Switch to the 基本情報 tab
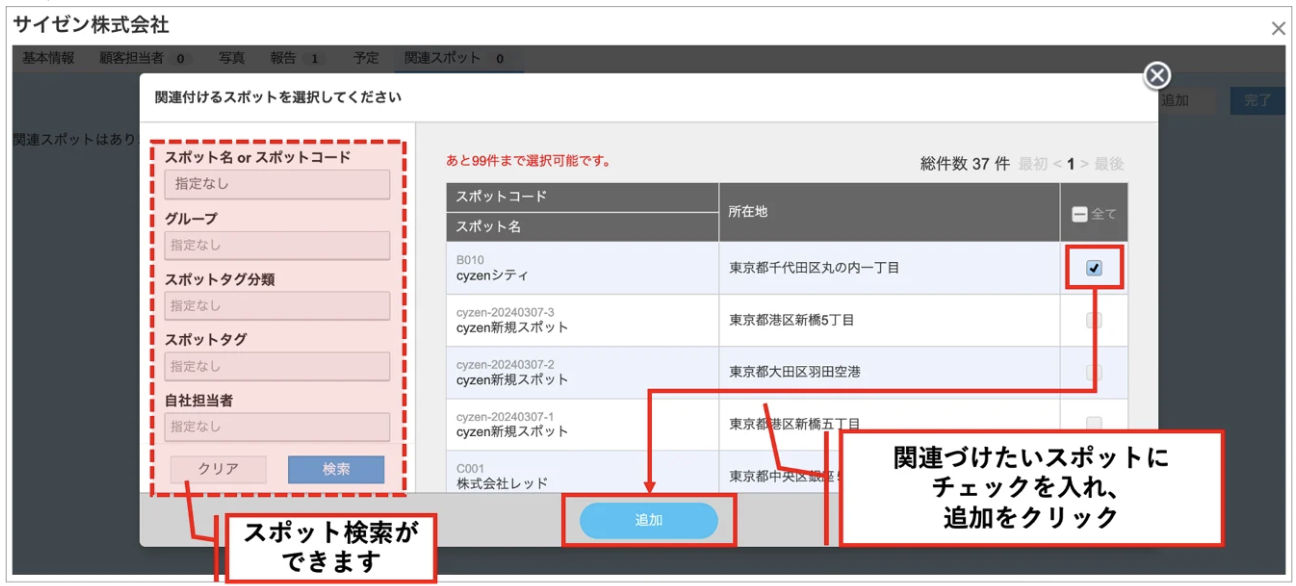Image resolution: width=1296 pixels, height=586 pixels. (48, 58)
